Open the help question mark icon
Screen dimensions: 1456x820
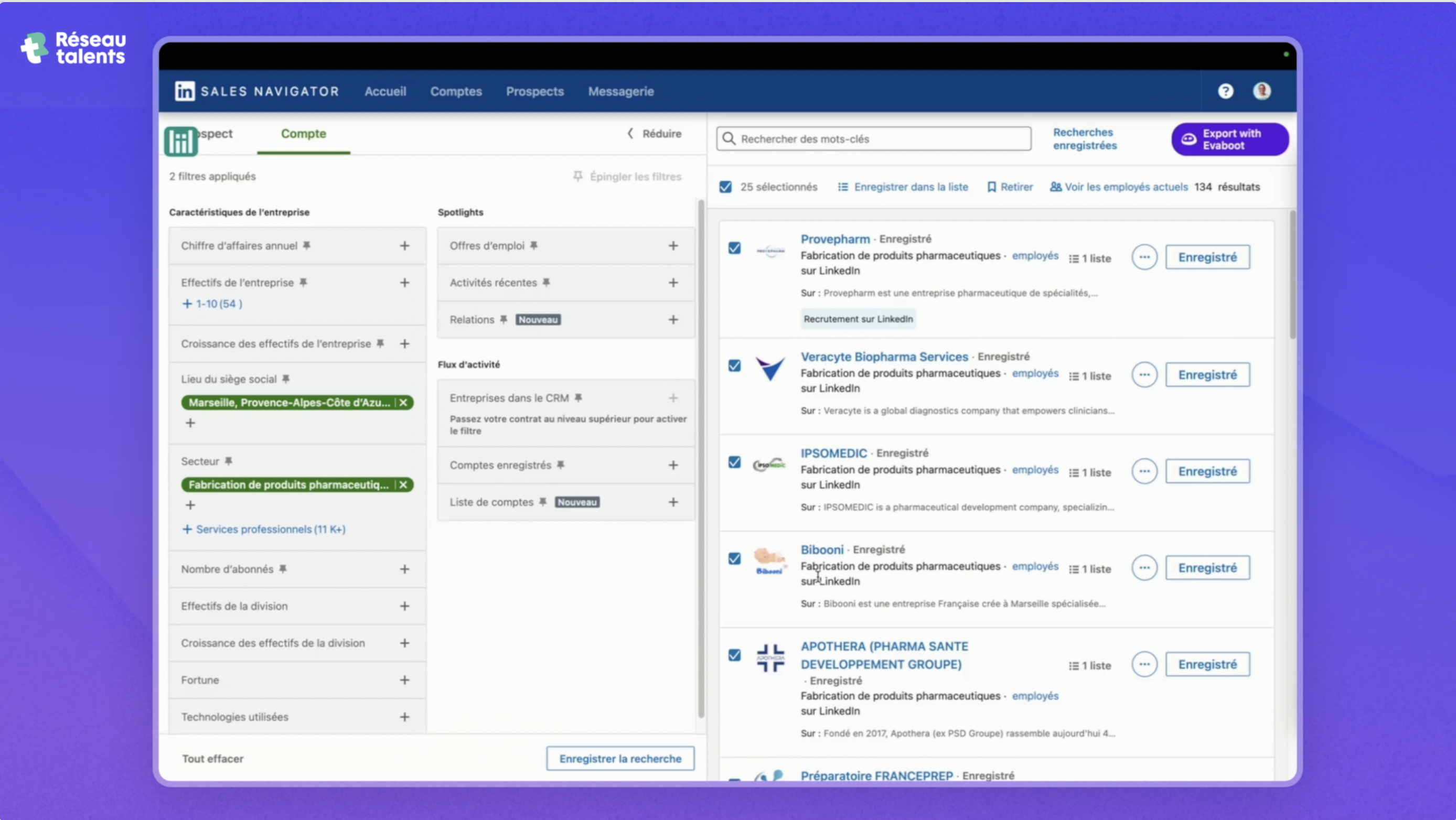click(1225, 91)
